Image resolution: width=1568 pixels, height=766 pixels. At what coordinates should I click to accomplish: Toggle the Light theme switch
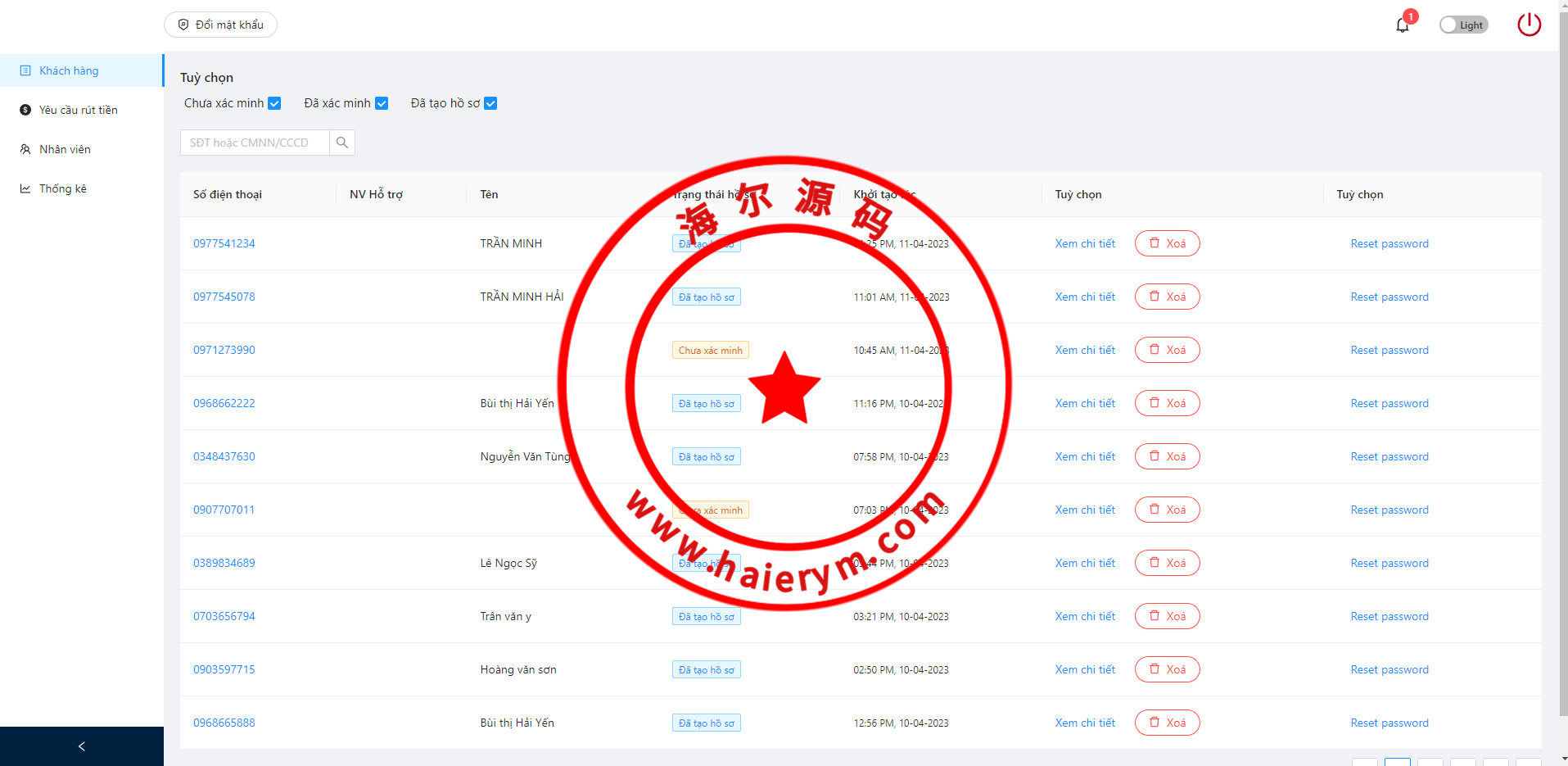[1463, 25]
